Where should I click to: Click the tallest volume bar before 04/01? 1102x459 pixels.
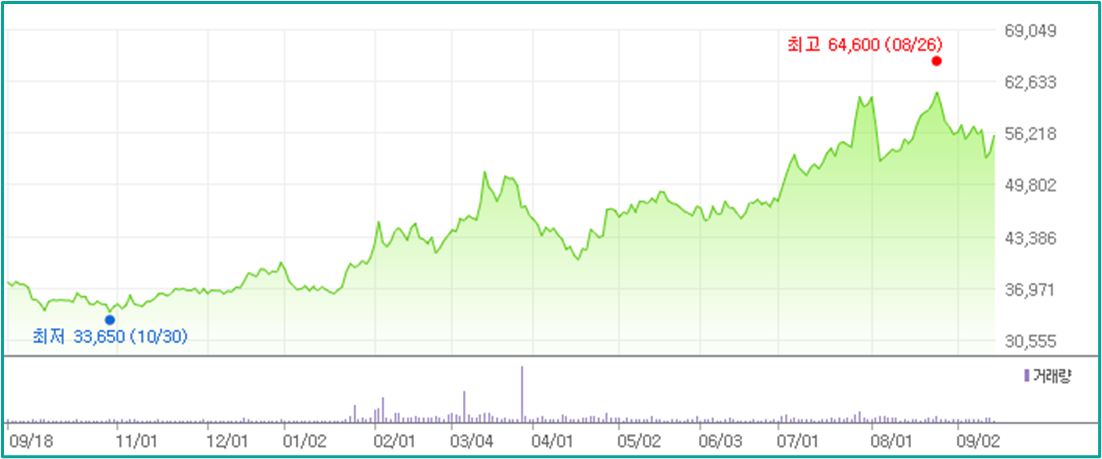[x=522, y=394]
